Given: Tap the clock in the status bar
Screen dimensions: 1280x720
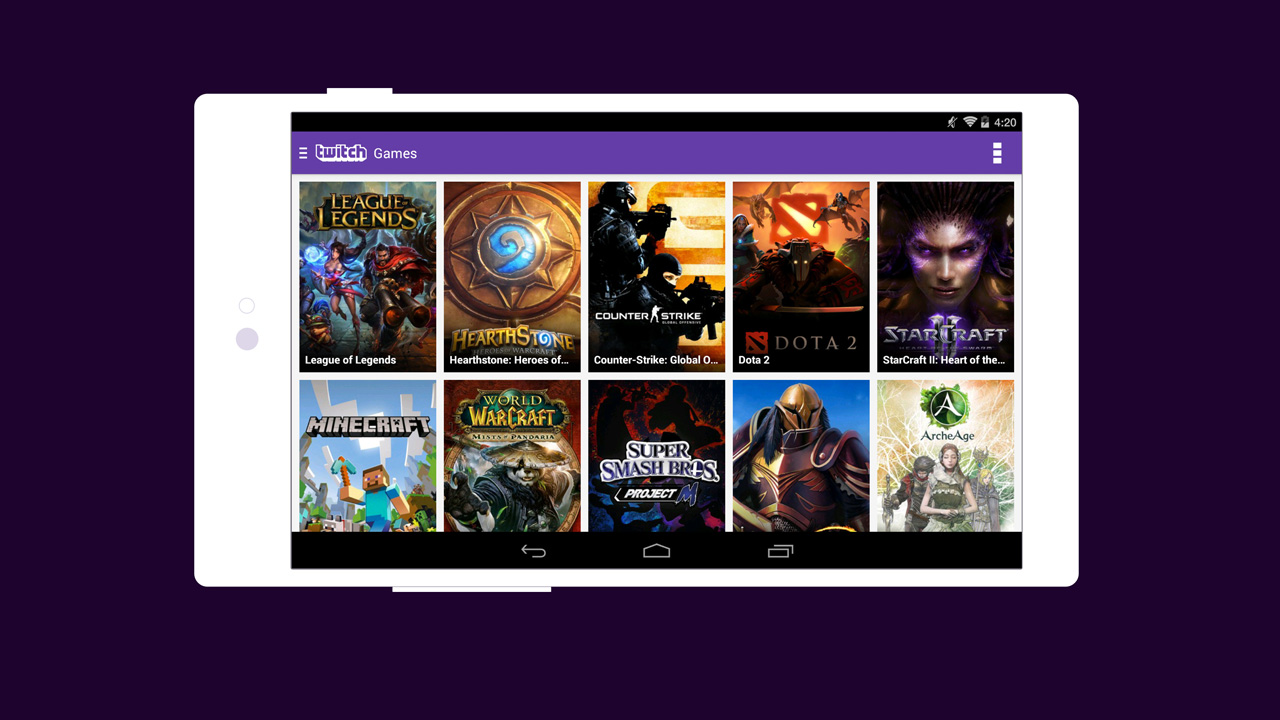Looking at the screenshot, I should [1006, 121].
